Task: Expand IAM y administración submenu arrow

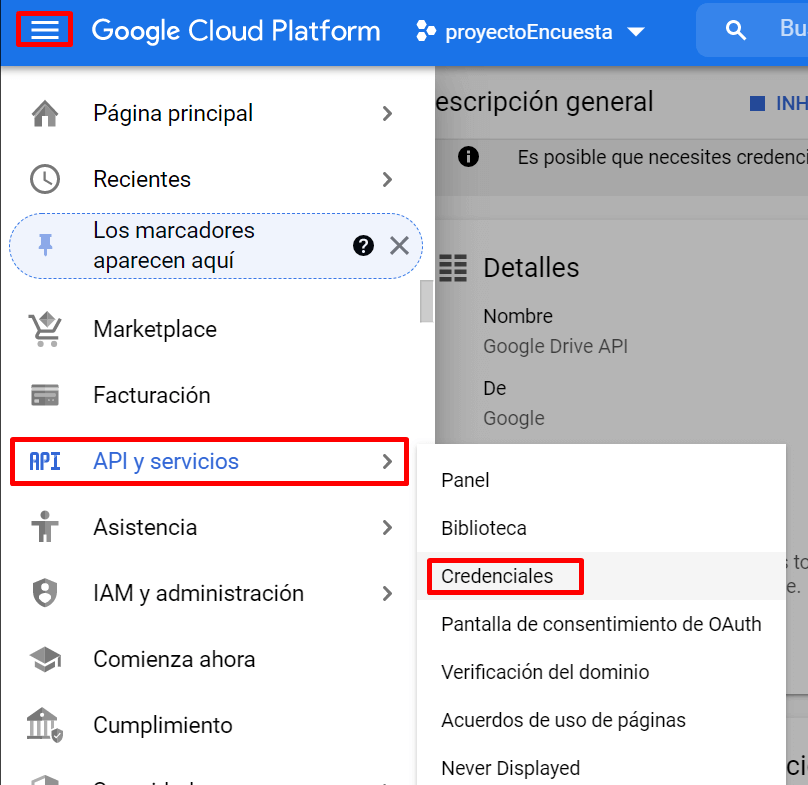Action: [x=388, y=593]
